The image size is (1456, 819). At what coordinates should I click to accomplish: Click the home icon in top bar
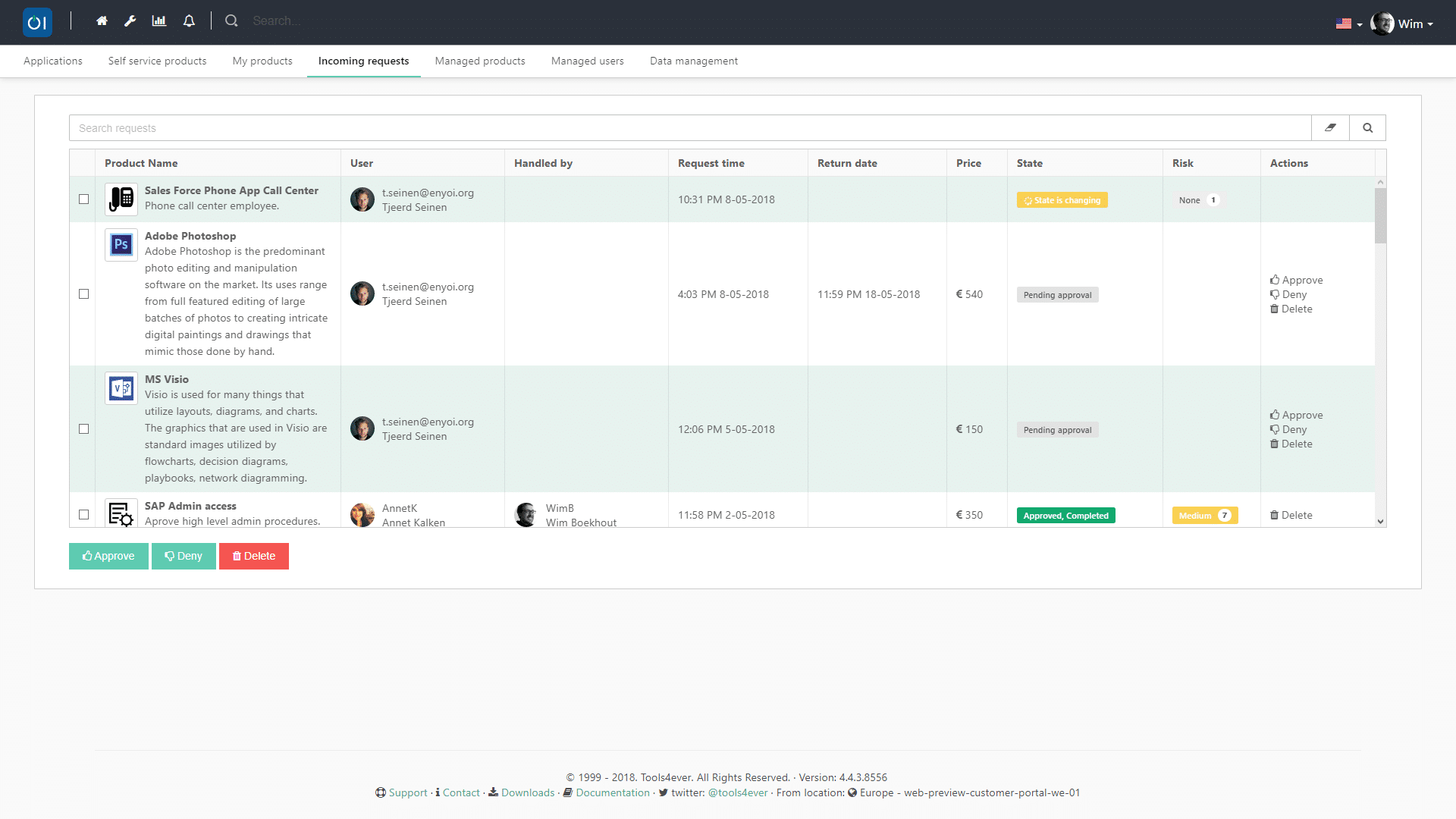(x=102, y=21)
